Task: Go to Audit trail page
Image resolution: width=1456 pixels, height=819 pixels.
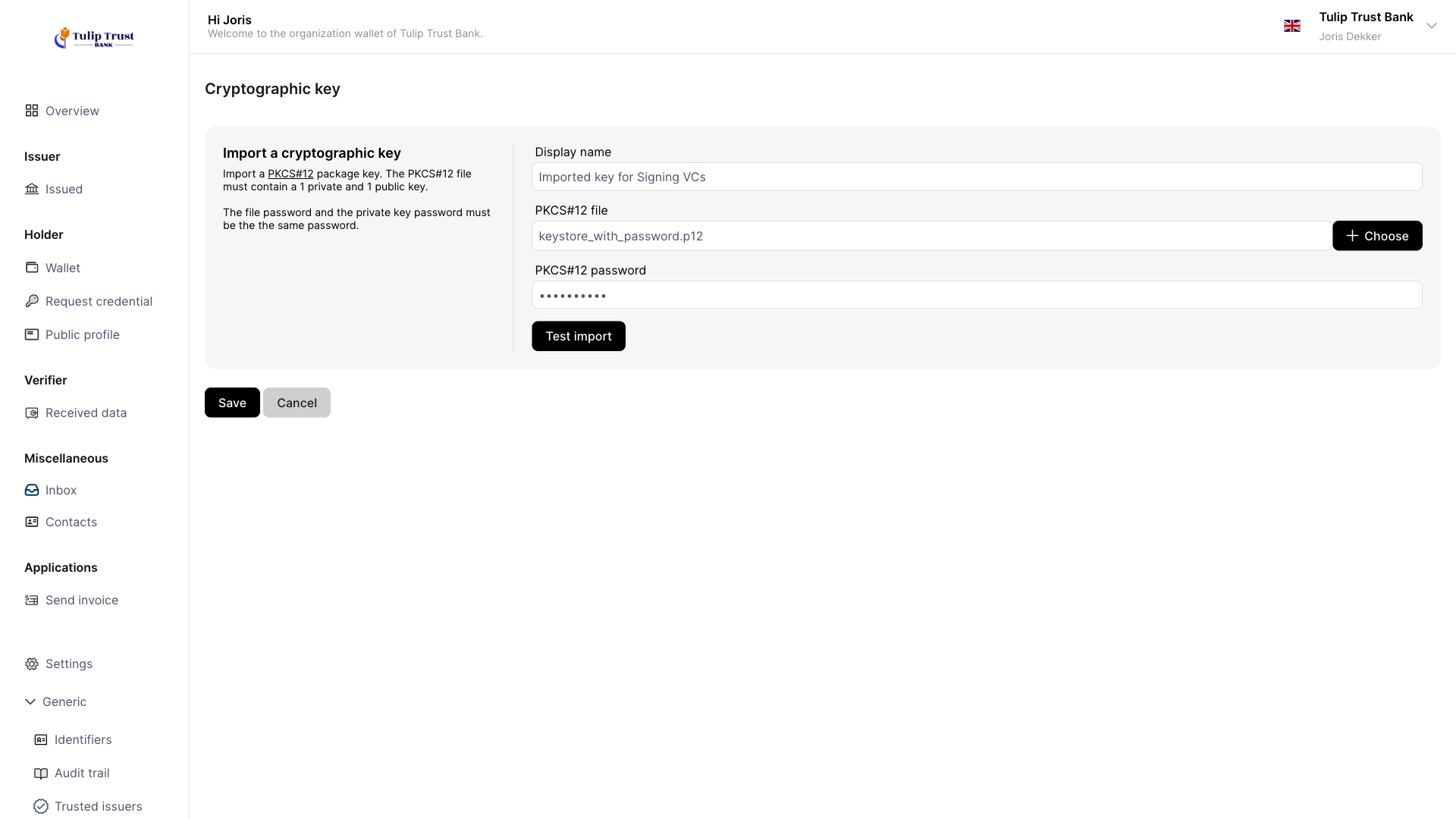Action: 81,773
